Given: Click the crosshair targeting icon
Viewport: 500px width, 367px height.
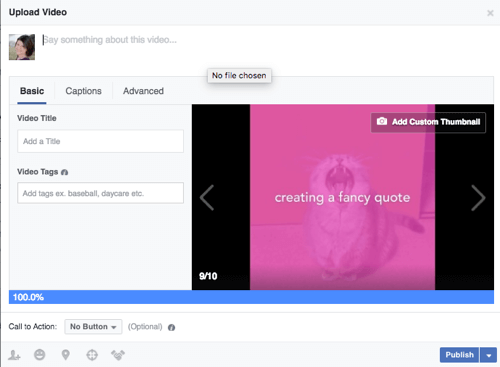Looking at the screenshot, I should tap(92, 355).
